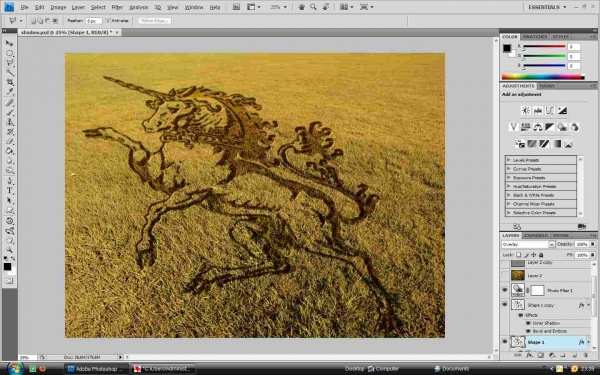Click the Feather input field

[x=93, y=21]
